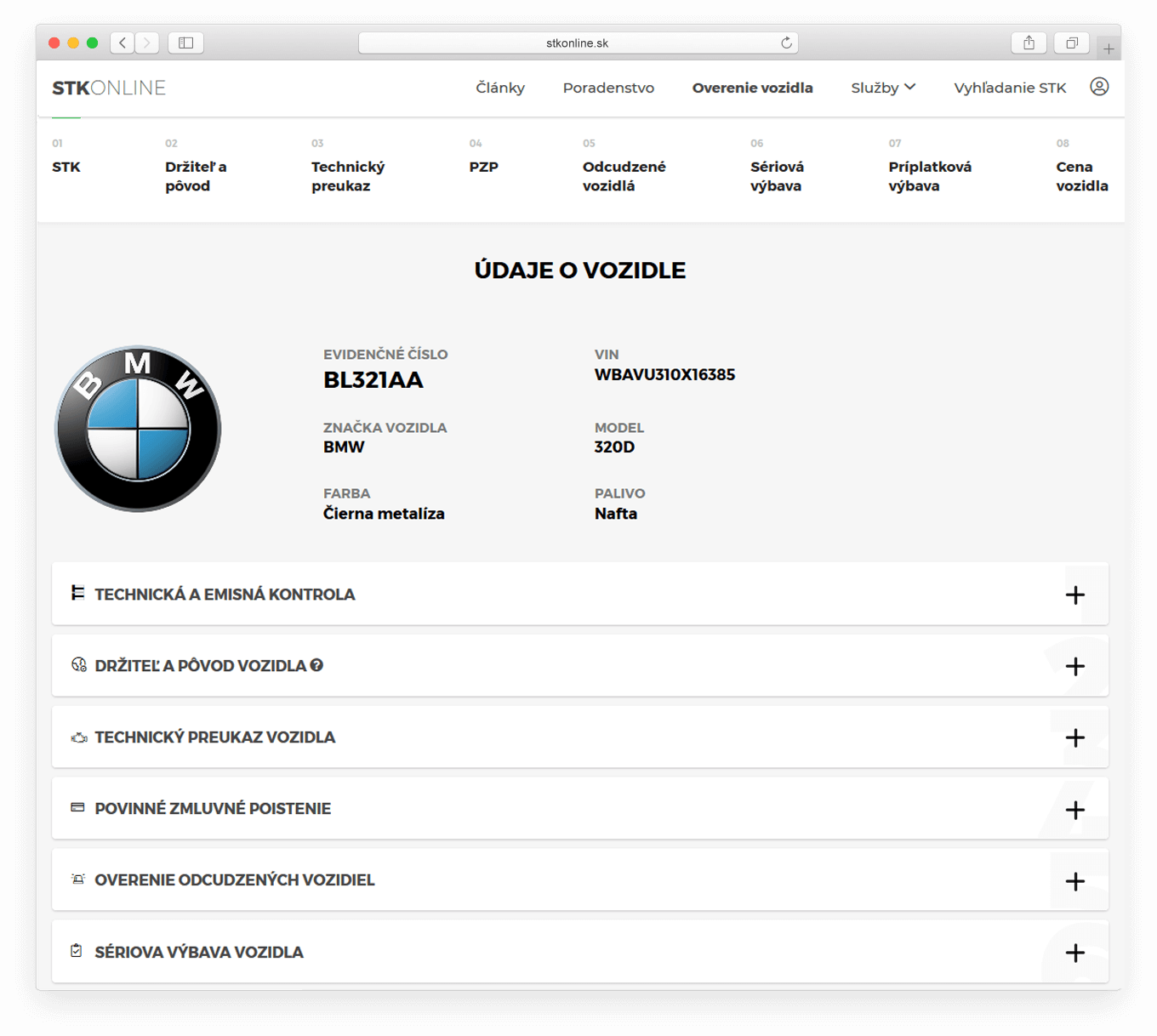Select step 07 Príplatková výbava
1157x1036 pixels.
[930, 166]
